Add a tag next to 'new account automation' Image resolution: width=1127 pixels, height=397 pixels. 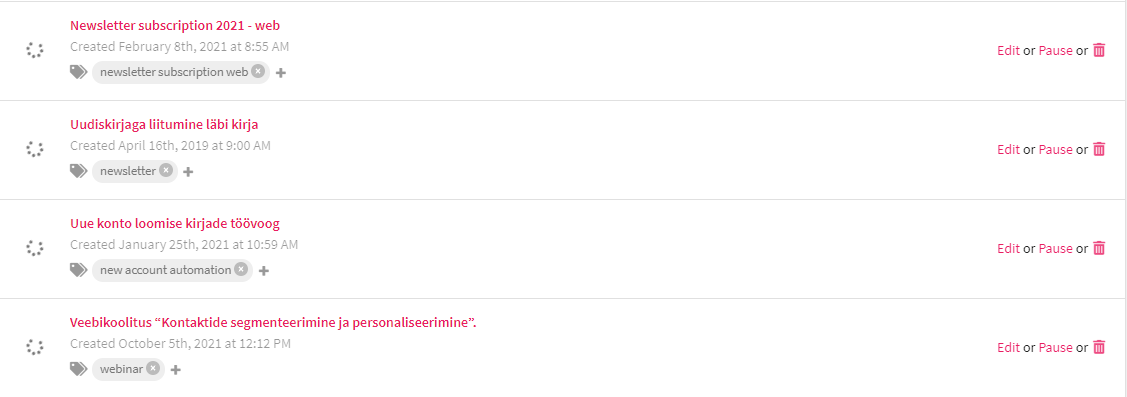[x=264, y=270]
